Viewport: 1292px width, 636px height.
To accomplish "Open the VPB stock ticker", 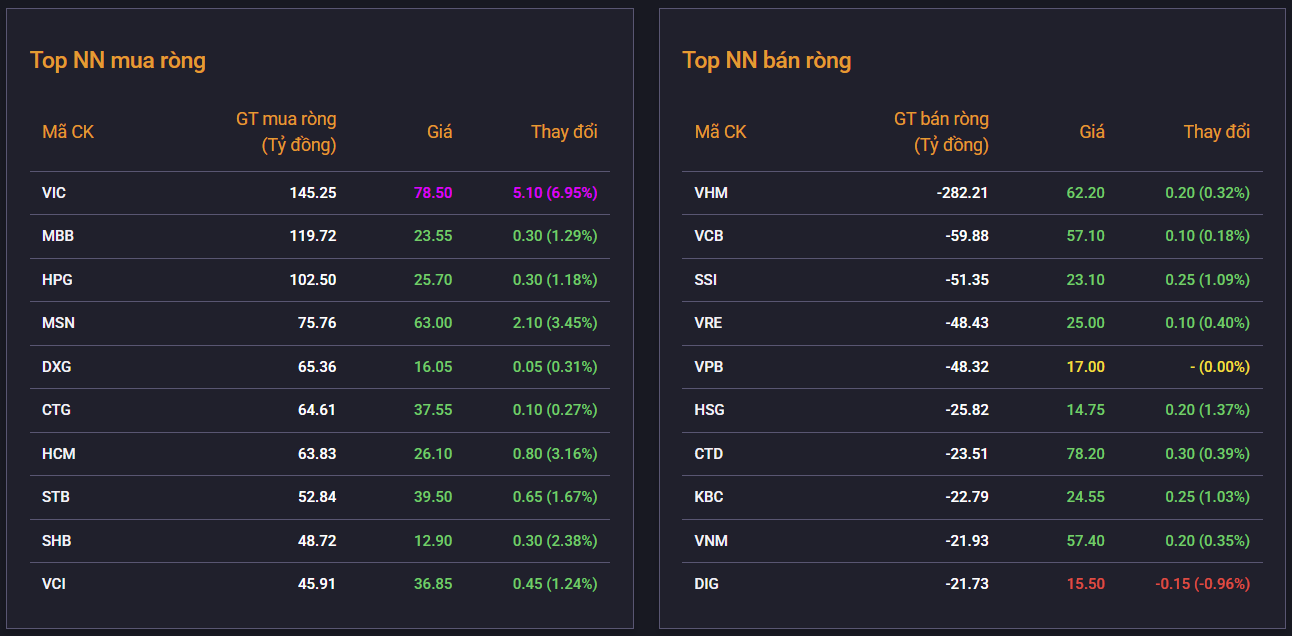I will (x=709, y=367).
